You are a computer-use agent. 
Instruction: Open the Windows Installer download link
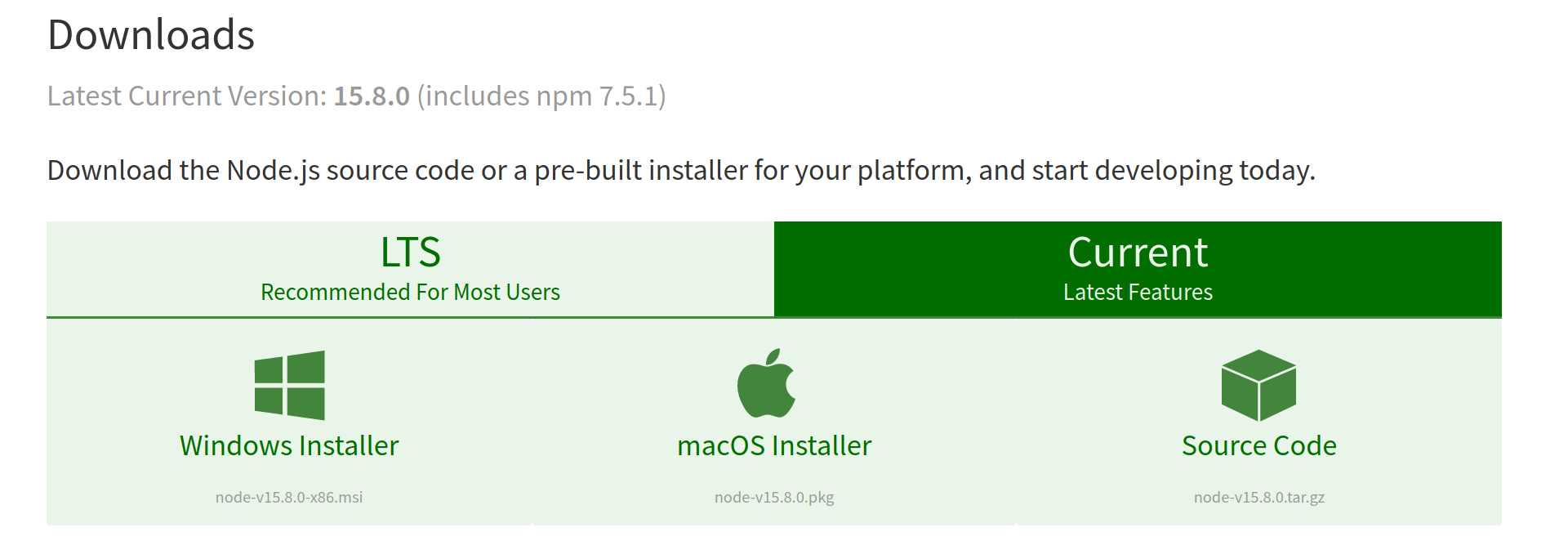coord(287,445)
